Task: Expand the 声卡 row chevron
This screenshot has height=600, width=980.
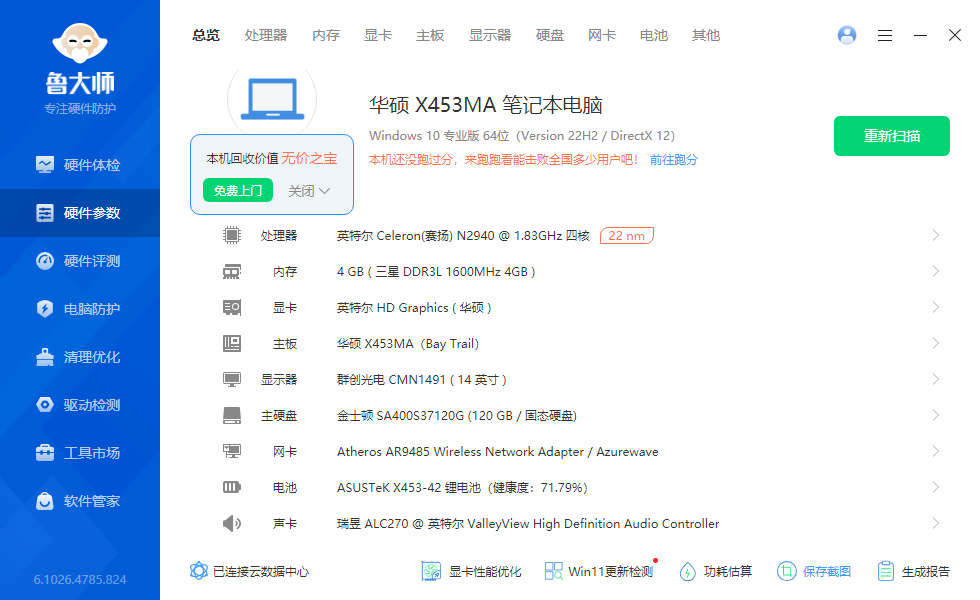Action: 936,523
